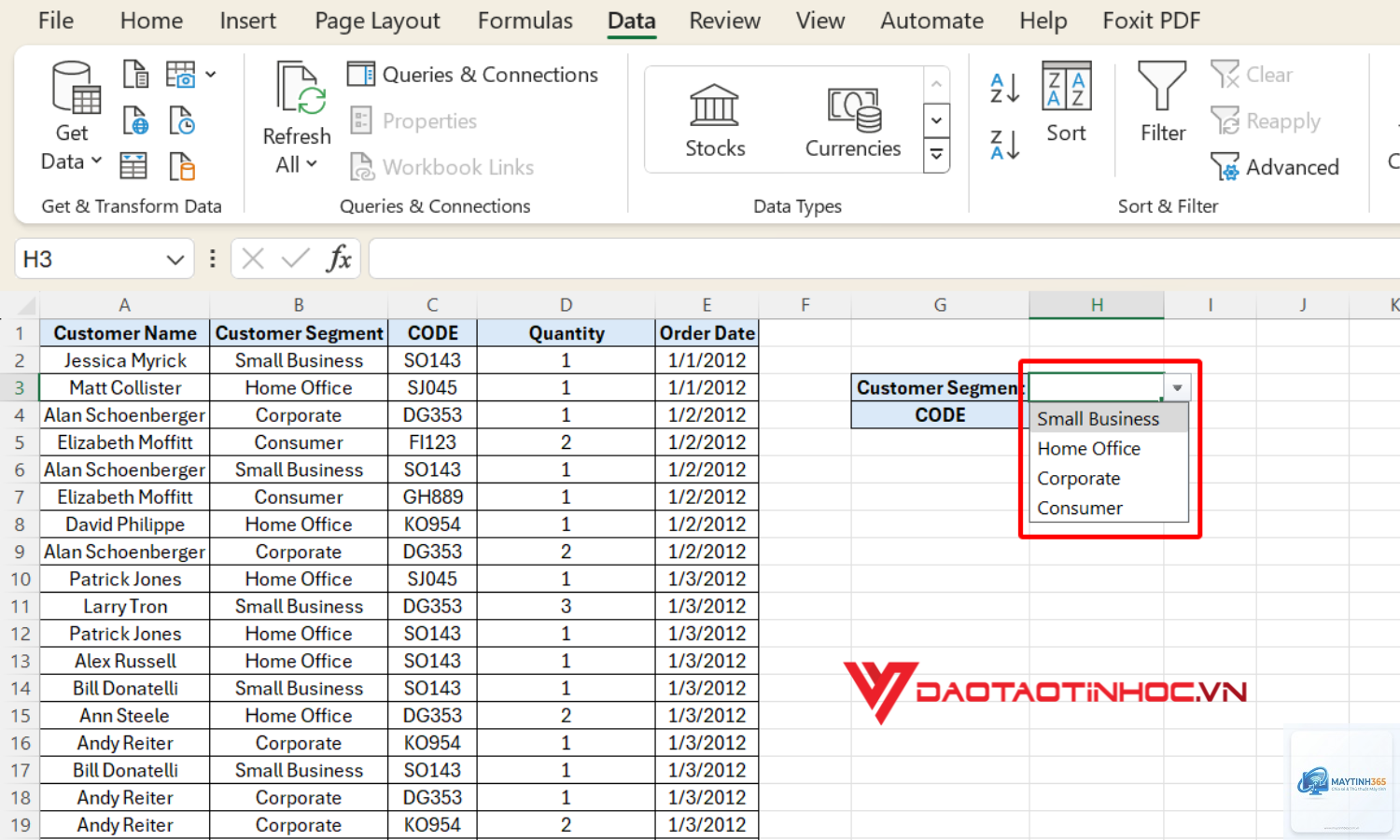Expand the Name Box dropdown
This screenshot has height=840, width=1400.
click(175, 259)
